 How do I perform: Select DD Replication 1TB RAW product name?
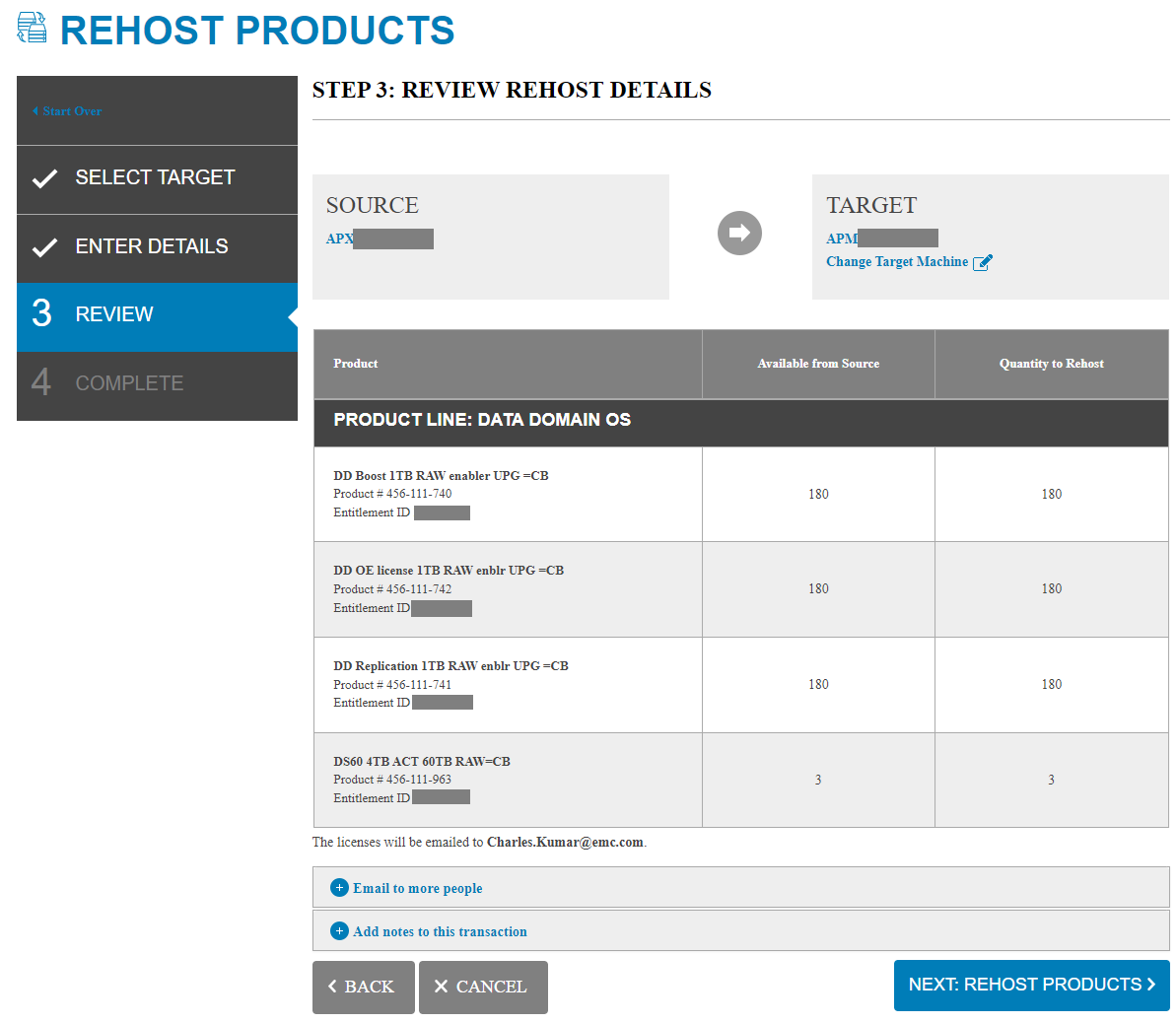point(450,666)
